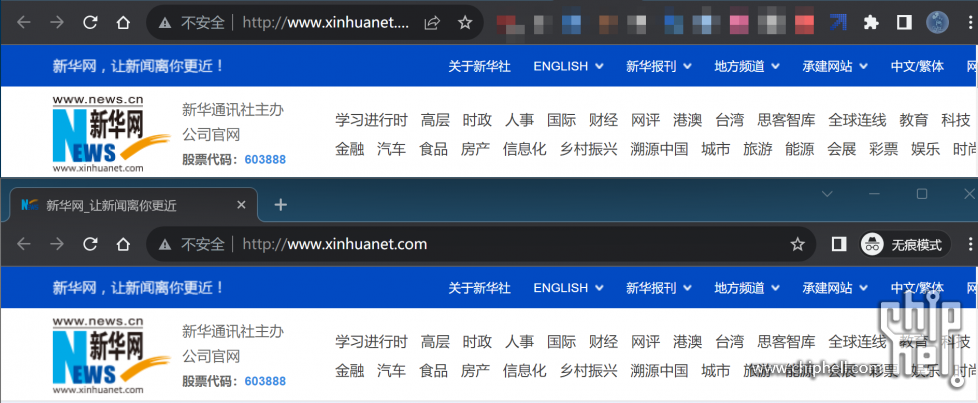
Task: Reload page in the top browser window
Action: (x=90, y=23)
